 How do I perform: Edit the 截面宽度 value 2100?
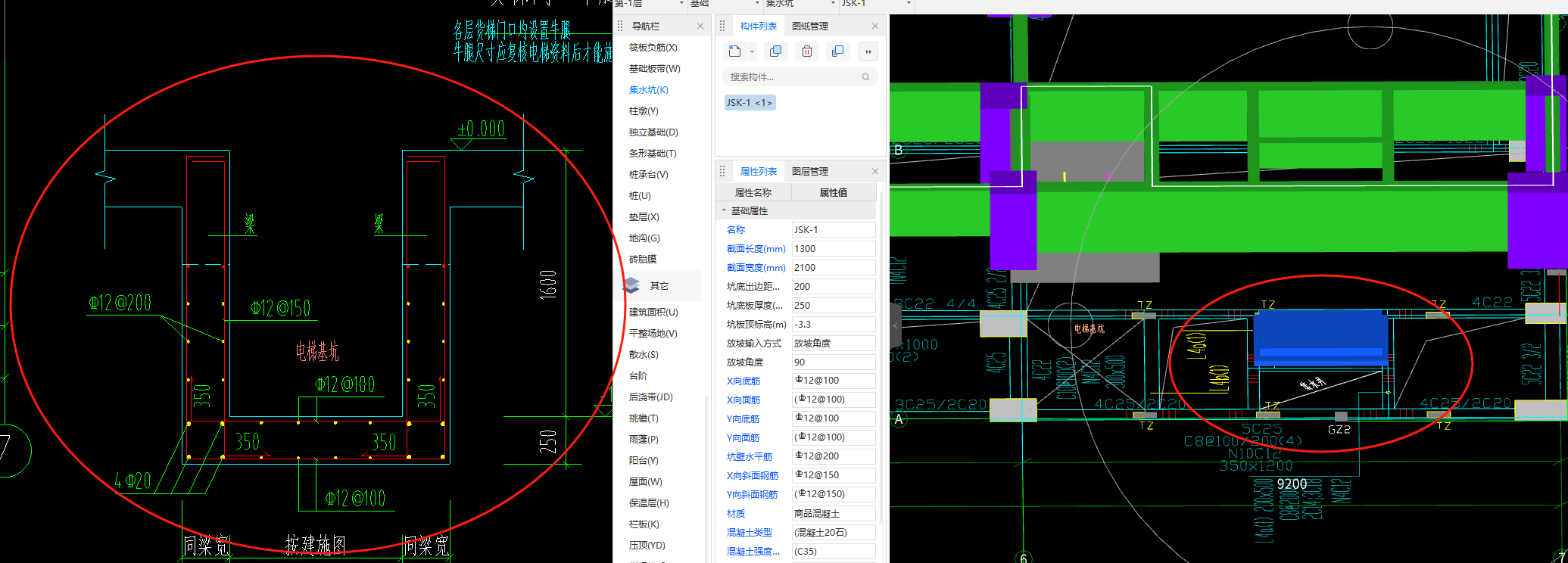pos(833,267)
